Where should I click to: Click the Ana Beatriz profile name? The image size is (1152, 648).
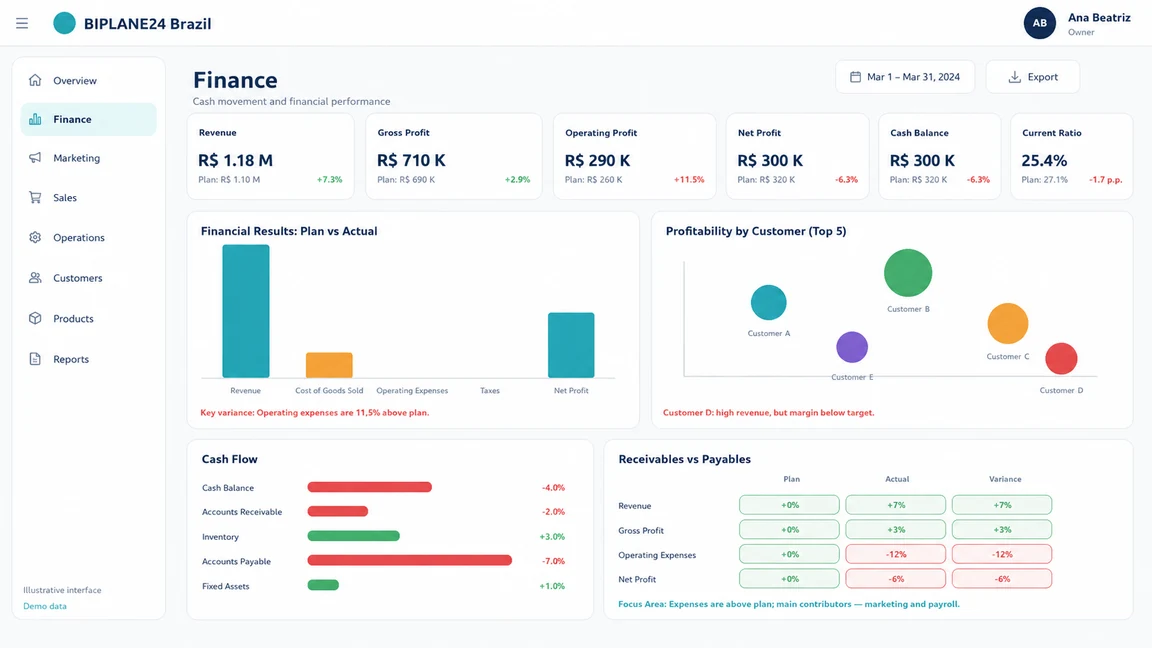pyautogui.click(x=1099, y=18)
